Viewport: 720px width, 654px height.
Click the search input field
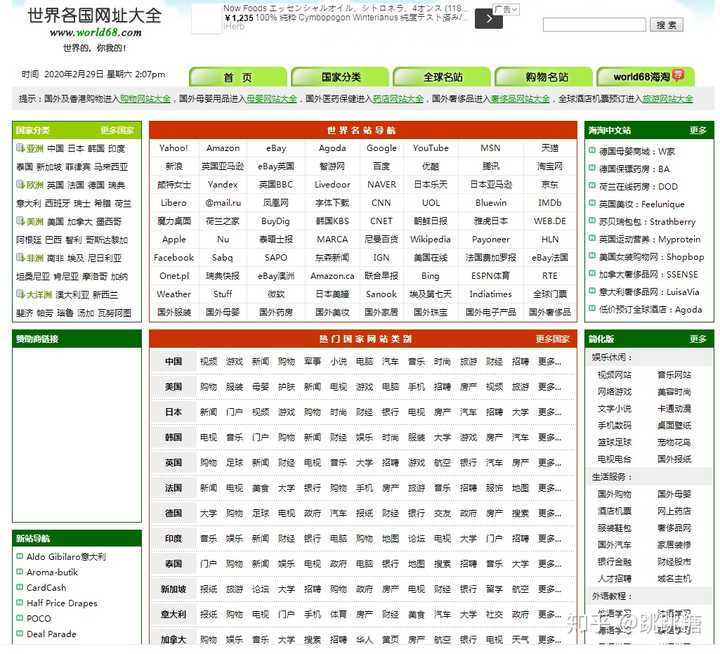[594, 25]
